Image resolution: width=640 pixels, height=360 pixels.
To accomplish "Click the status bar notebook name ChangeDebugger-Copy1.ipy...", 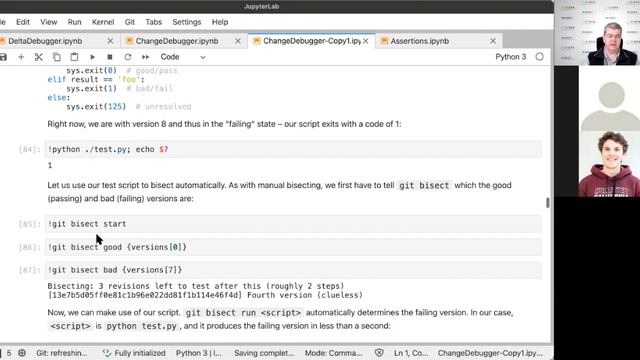I will tap(490, 353).
